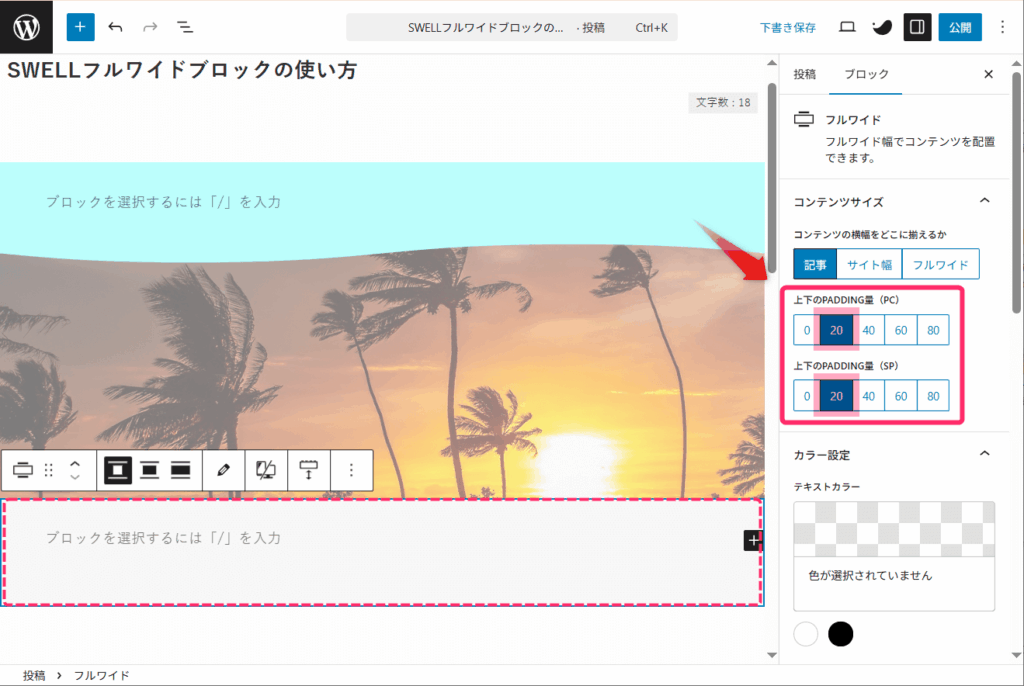Switch to the ブロック sidebar tab
Viewport: 1024px width, 686px height.
tap(866, 74)
